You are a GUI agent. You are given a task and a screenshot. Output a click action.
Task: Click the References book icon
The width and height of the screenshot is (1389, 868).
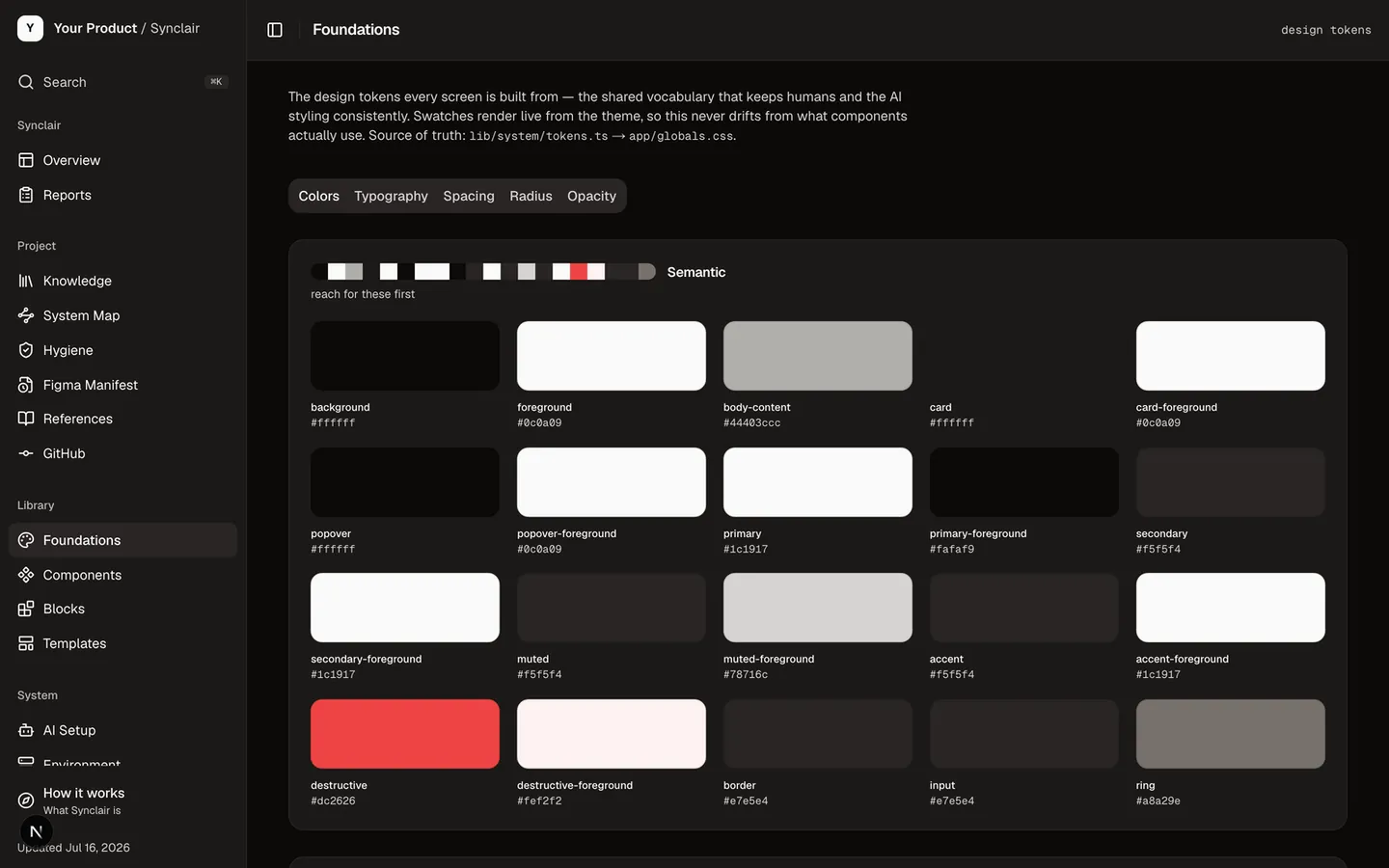(x=26, y=419)
